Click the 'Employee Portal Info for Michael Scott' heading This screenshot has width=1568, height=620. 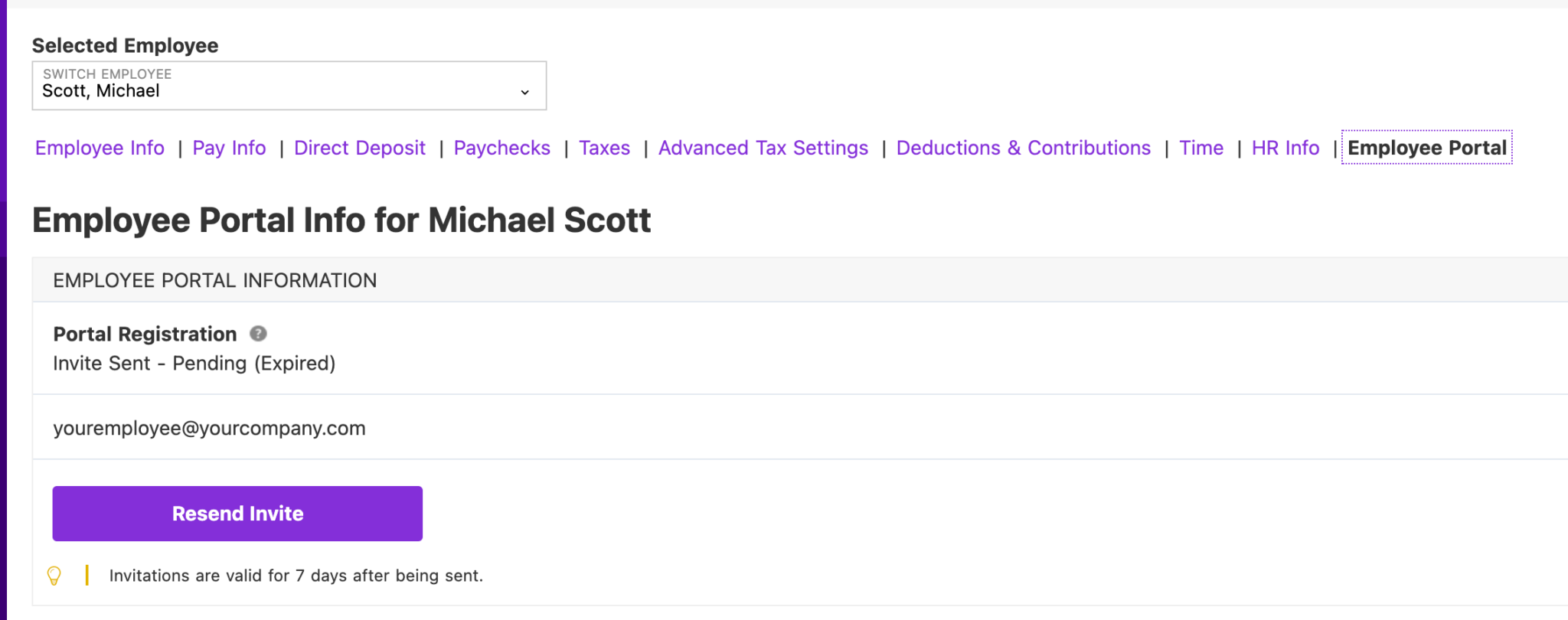click(341, 220)
